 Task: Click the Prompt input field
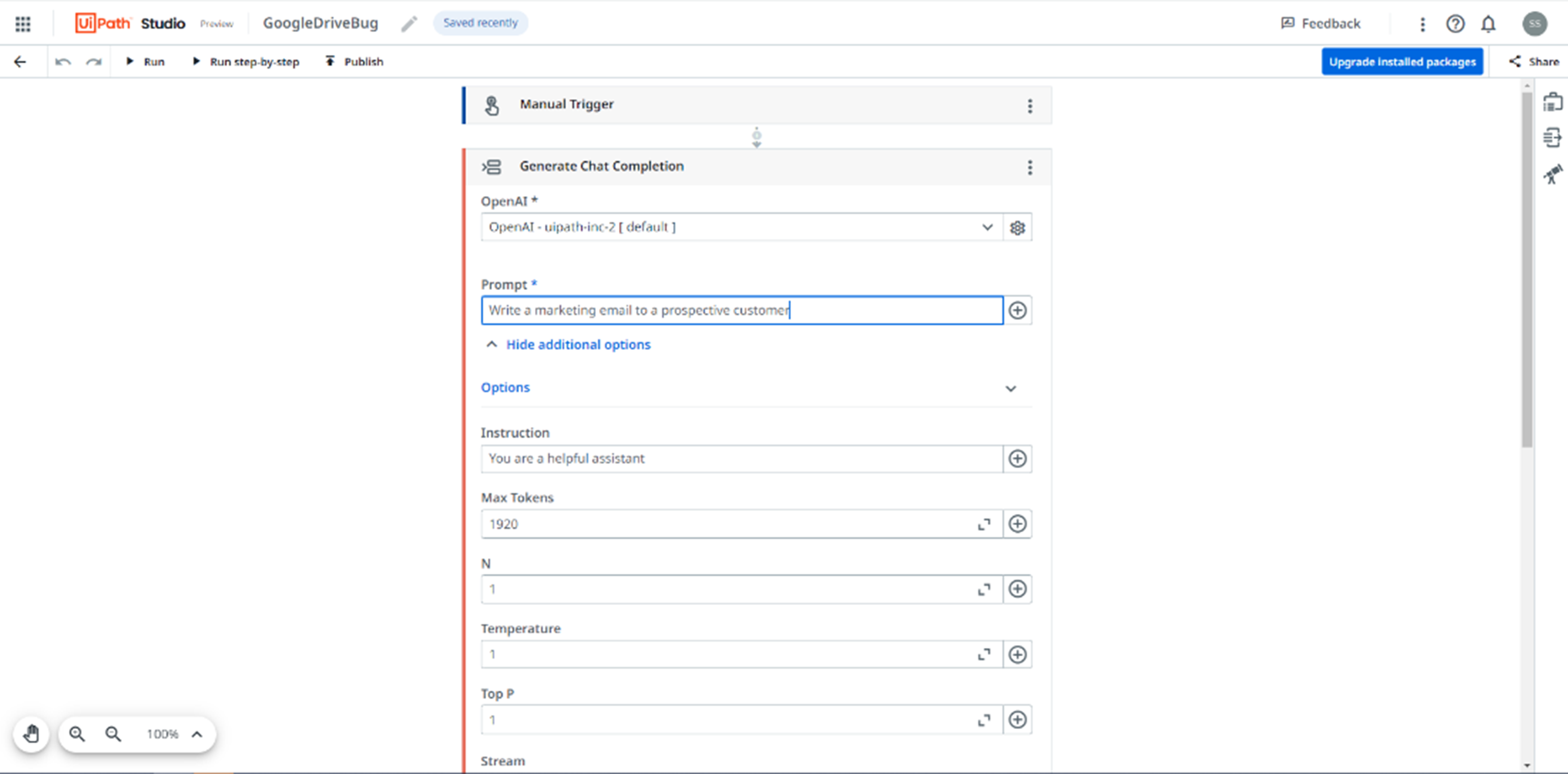click(741, 310)
